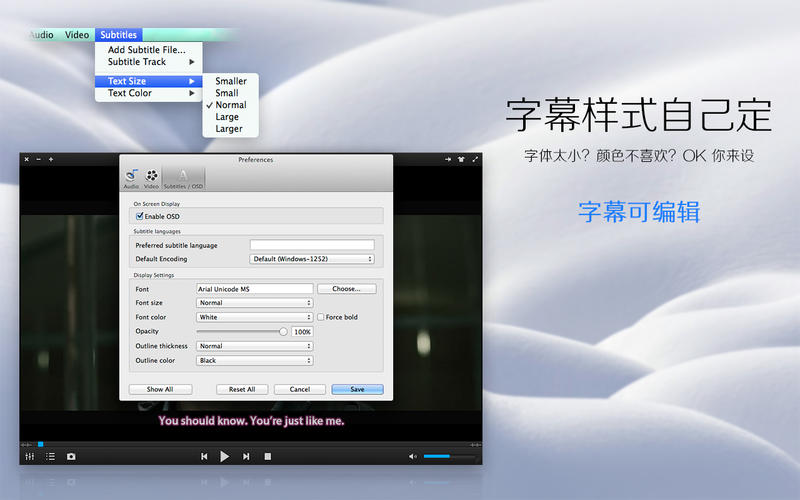Adjust the Opacity slider knob

coord(283,332)
